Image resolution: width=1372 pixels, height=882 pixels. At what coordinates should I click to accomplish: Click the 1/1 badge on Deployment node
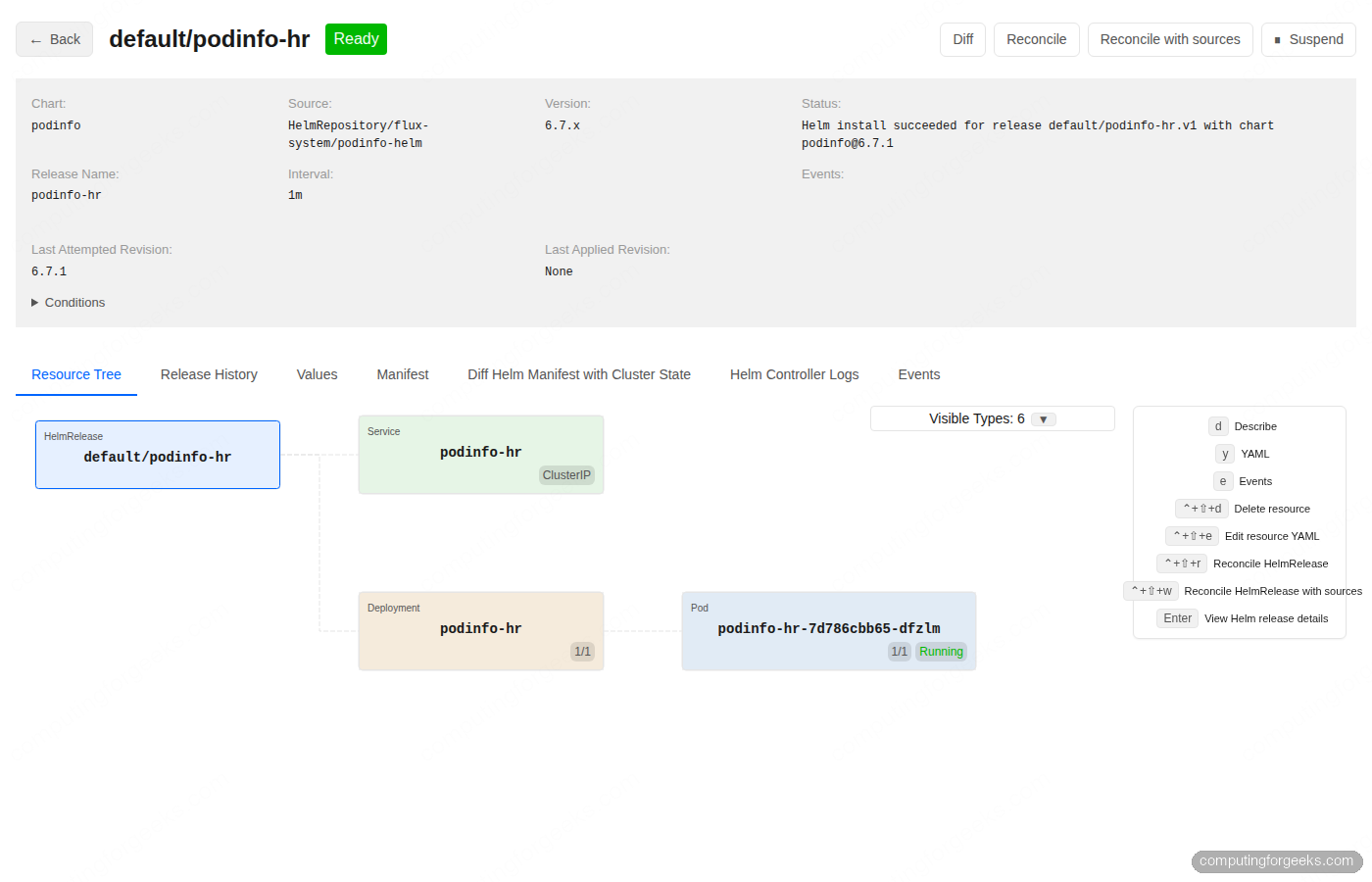582,652
